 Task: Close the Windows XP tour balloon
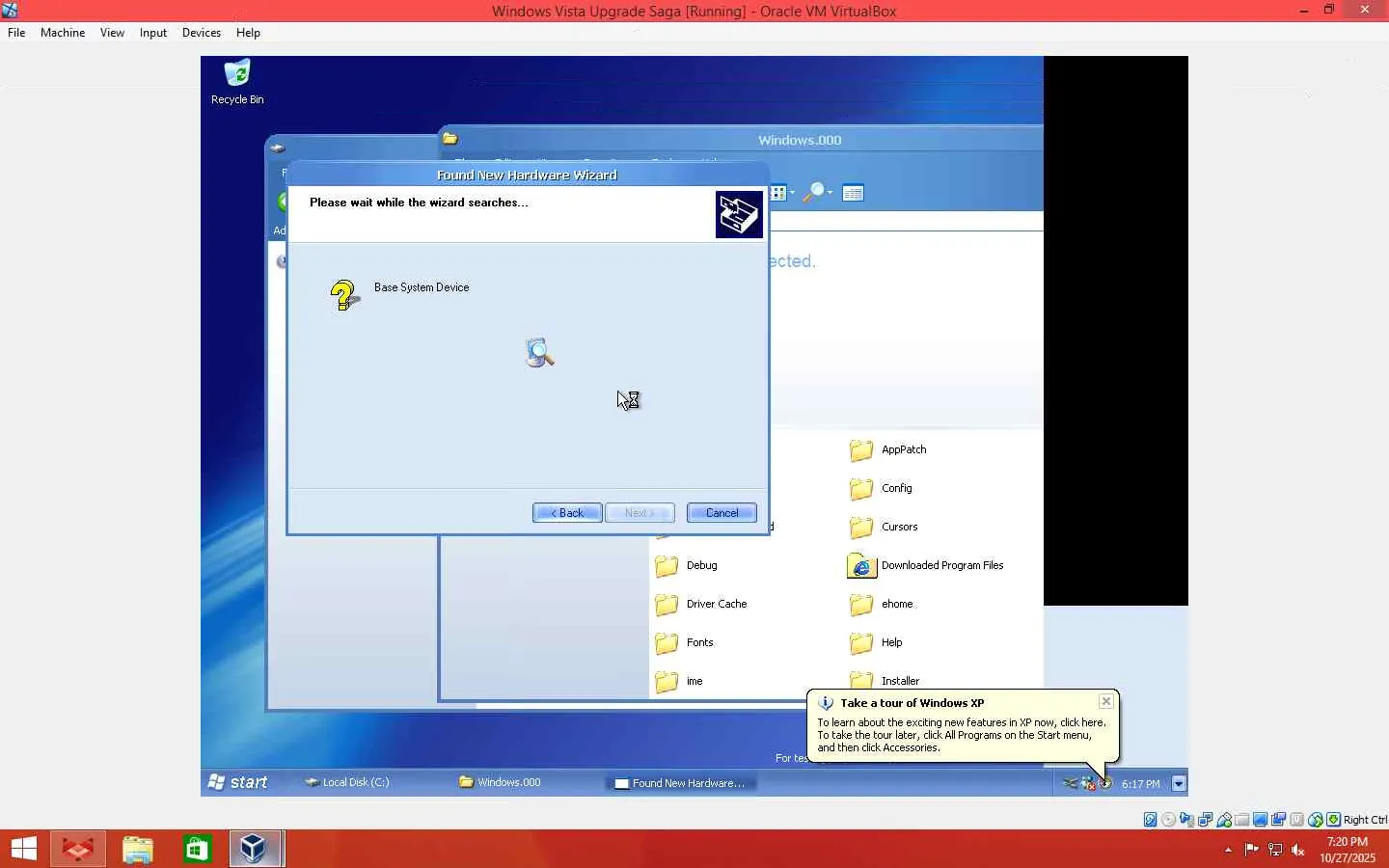1106,701
